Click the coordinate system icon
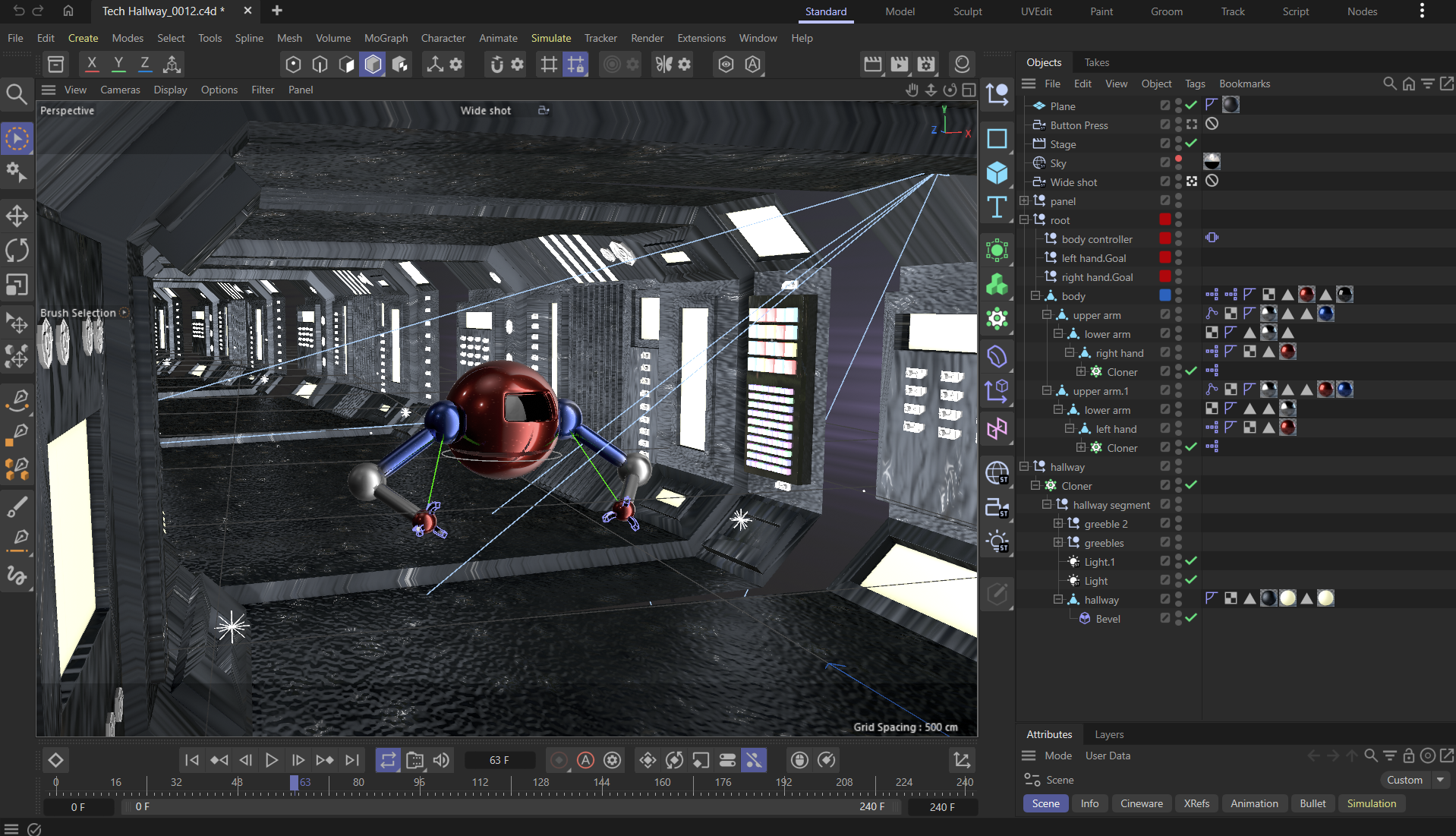 click(172, 64)
